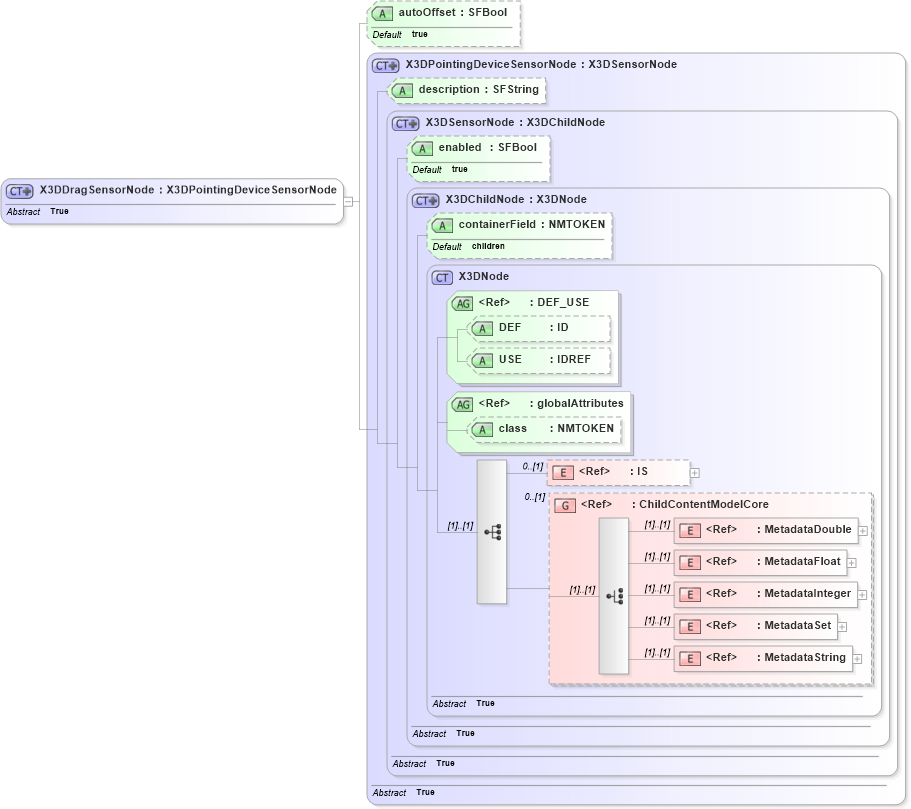This screenshot has height=809, width=911.
Task: Expand the MetadataString element
Action: (x=858, y=658)
